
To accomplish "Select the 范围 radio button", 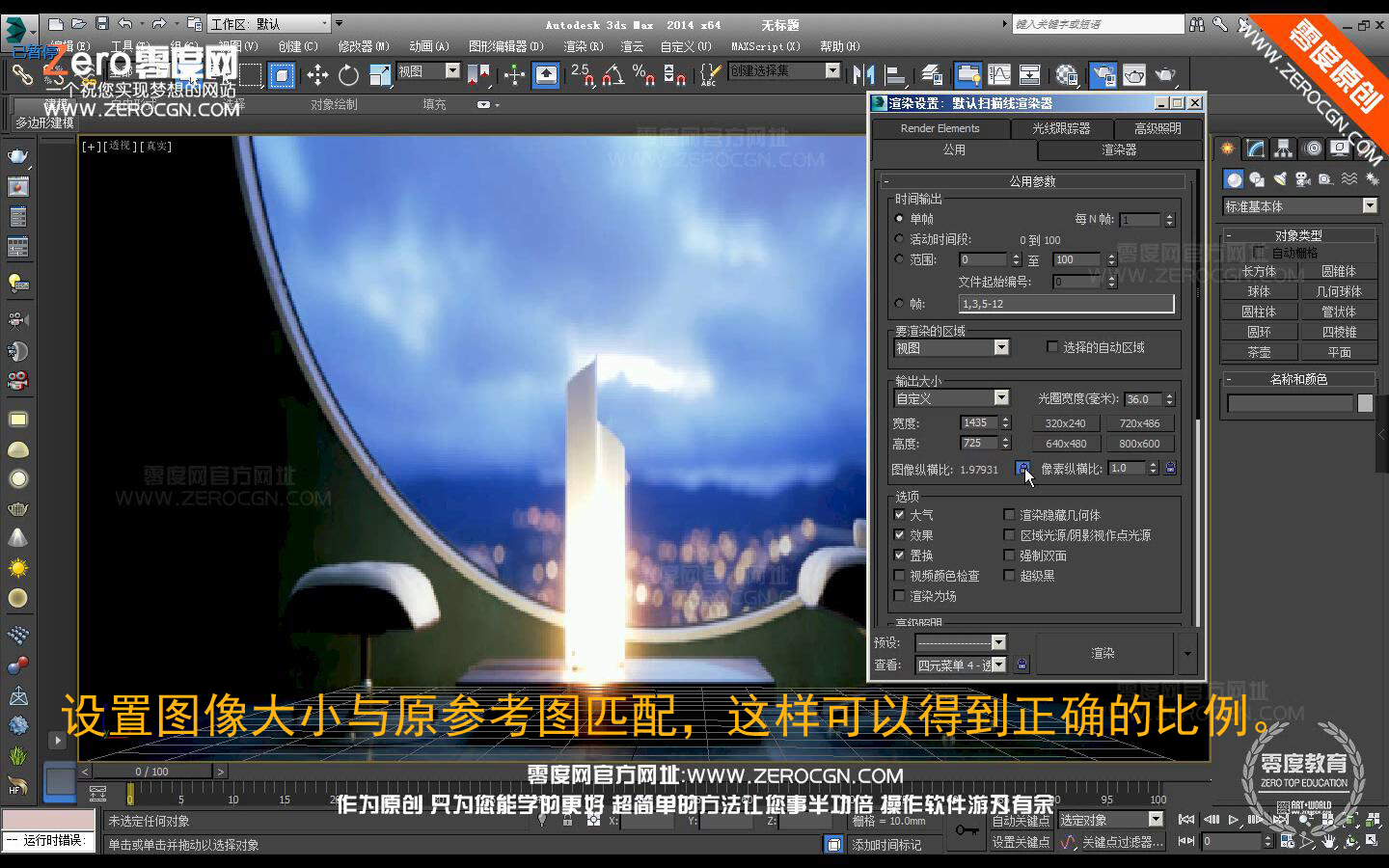I will (900, 259).
